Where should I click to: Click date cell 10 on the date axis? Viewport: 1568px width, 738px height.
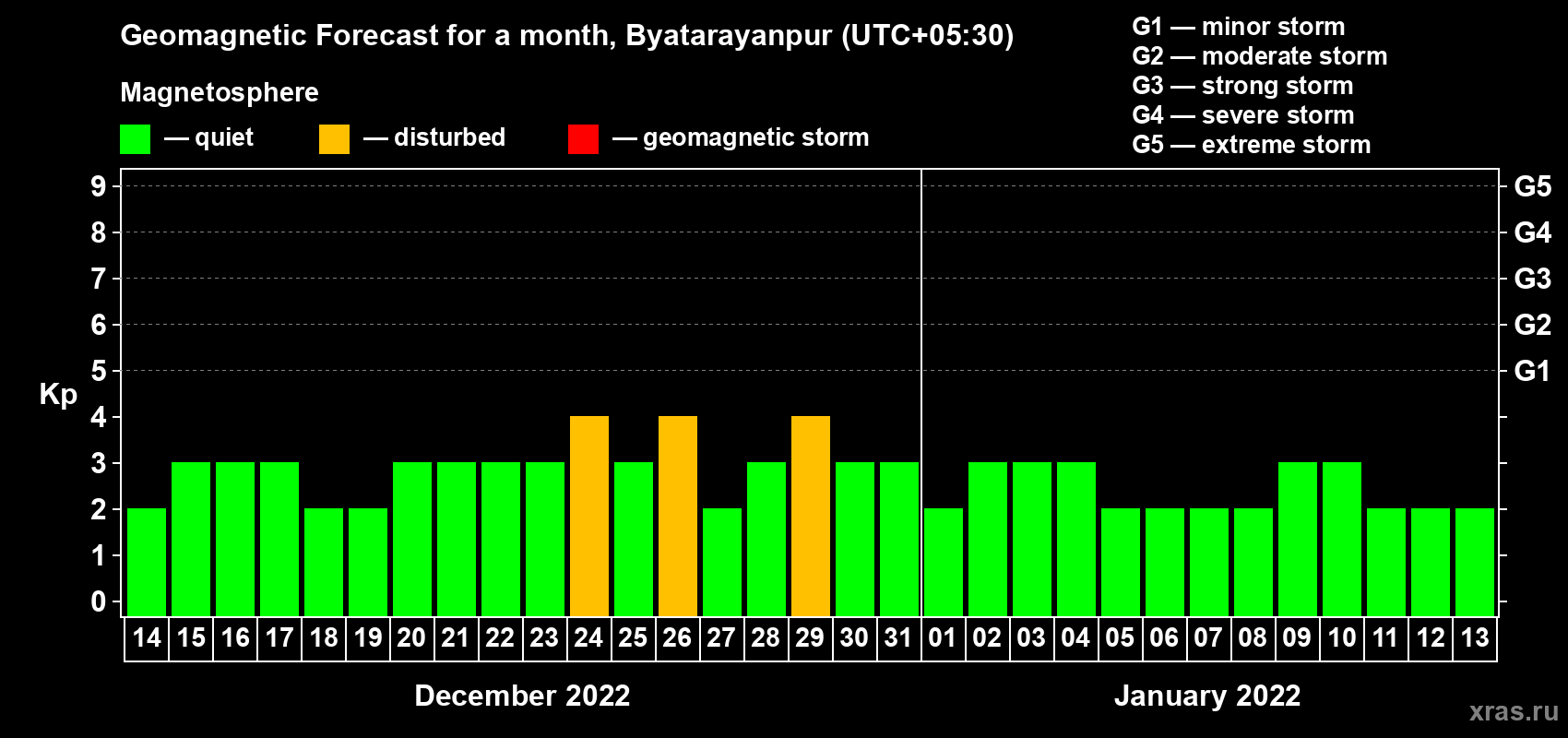1342,638
